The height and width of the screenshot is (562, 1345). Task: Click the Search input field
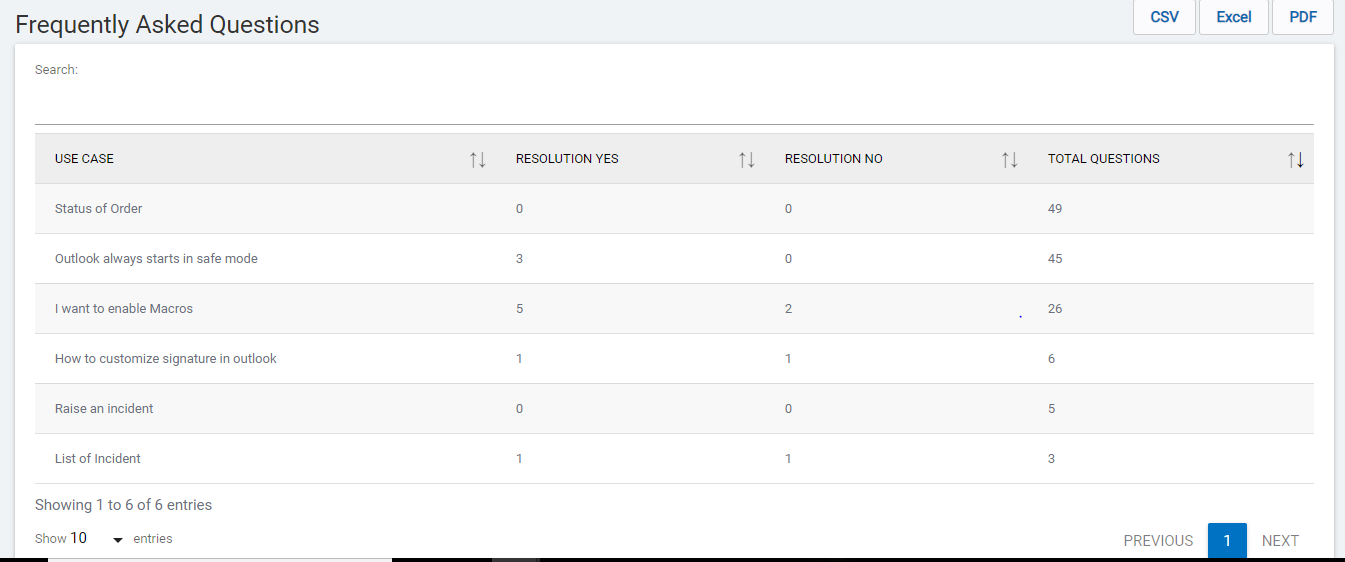674,105
